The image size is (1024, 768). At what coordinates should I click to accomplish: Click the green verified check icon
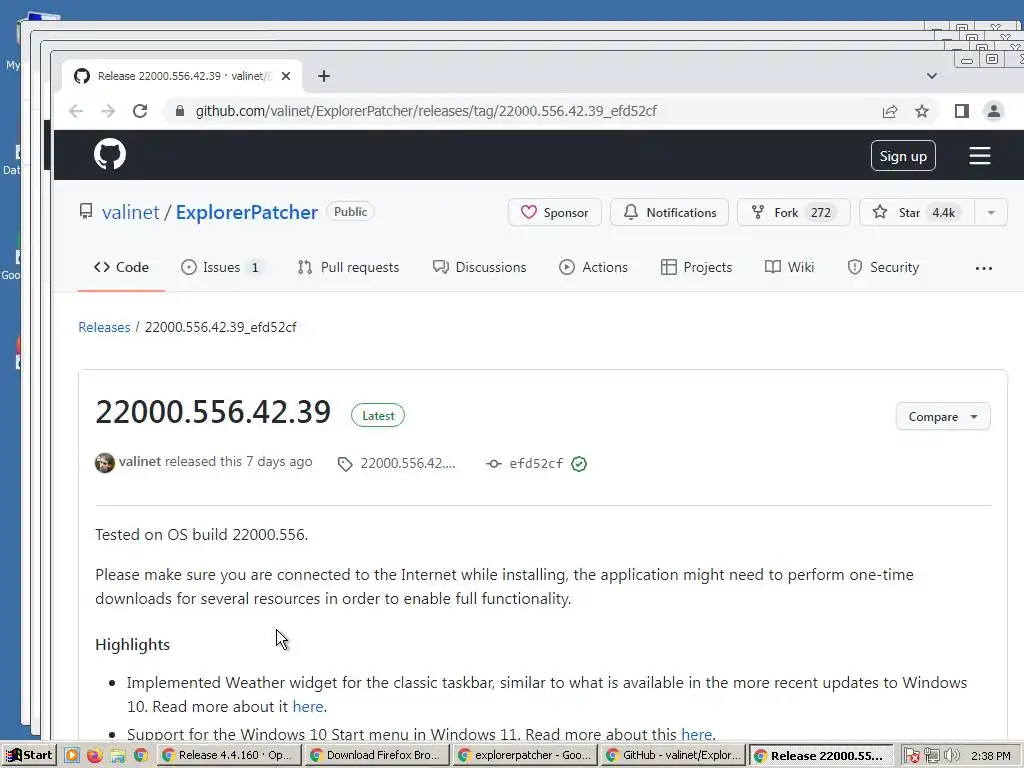tap(579, 464)
